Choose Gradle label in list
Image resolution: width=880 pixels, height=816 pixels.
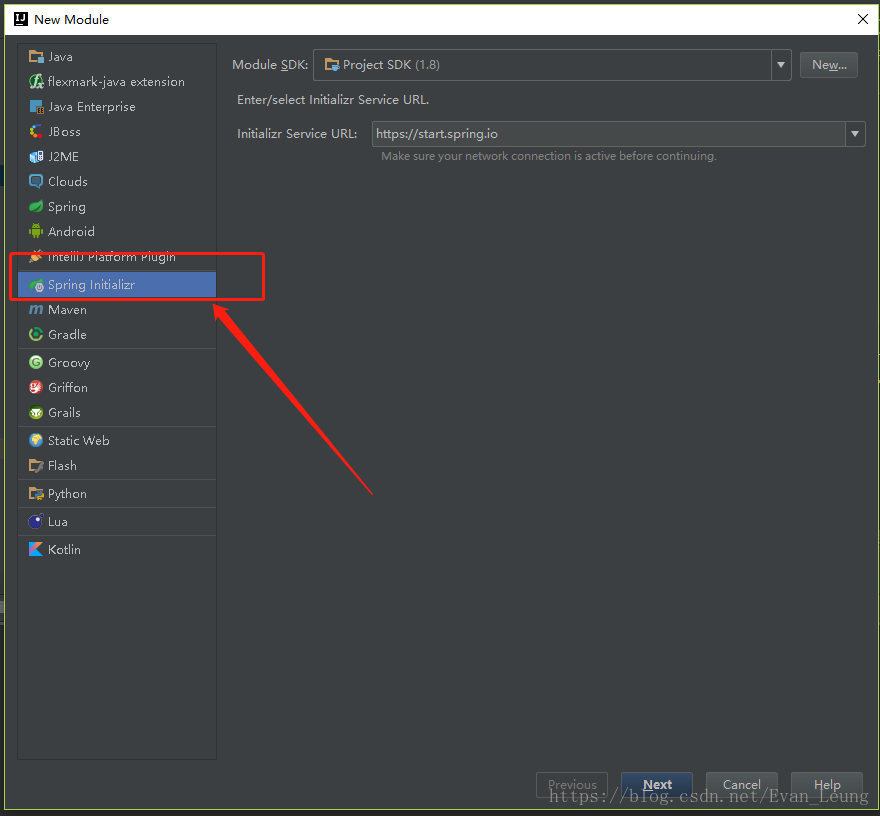[x=67, y=334]
